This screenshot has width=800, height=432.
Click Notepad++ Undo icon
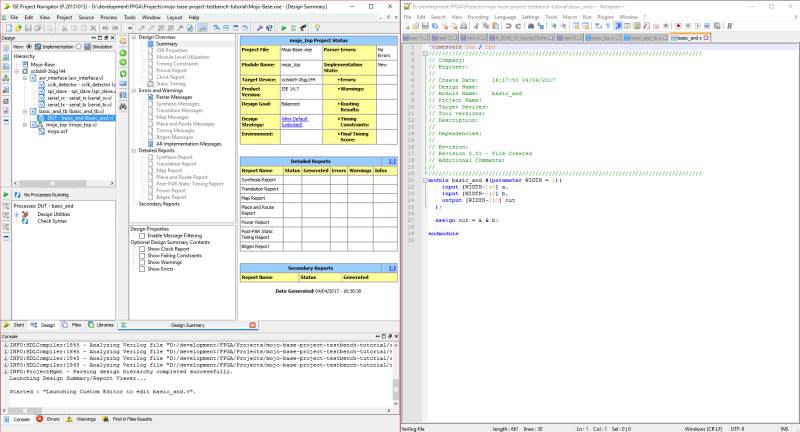[x=508, y=26]
